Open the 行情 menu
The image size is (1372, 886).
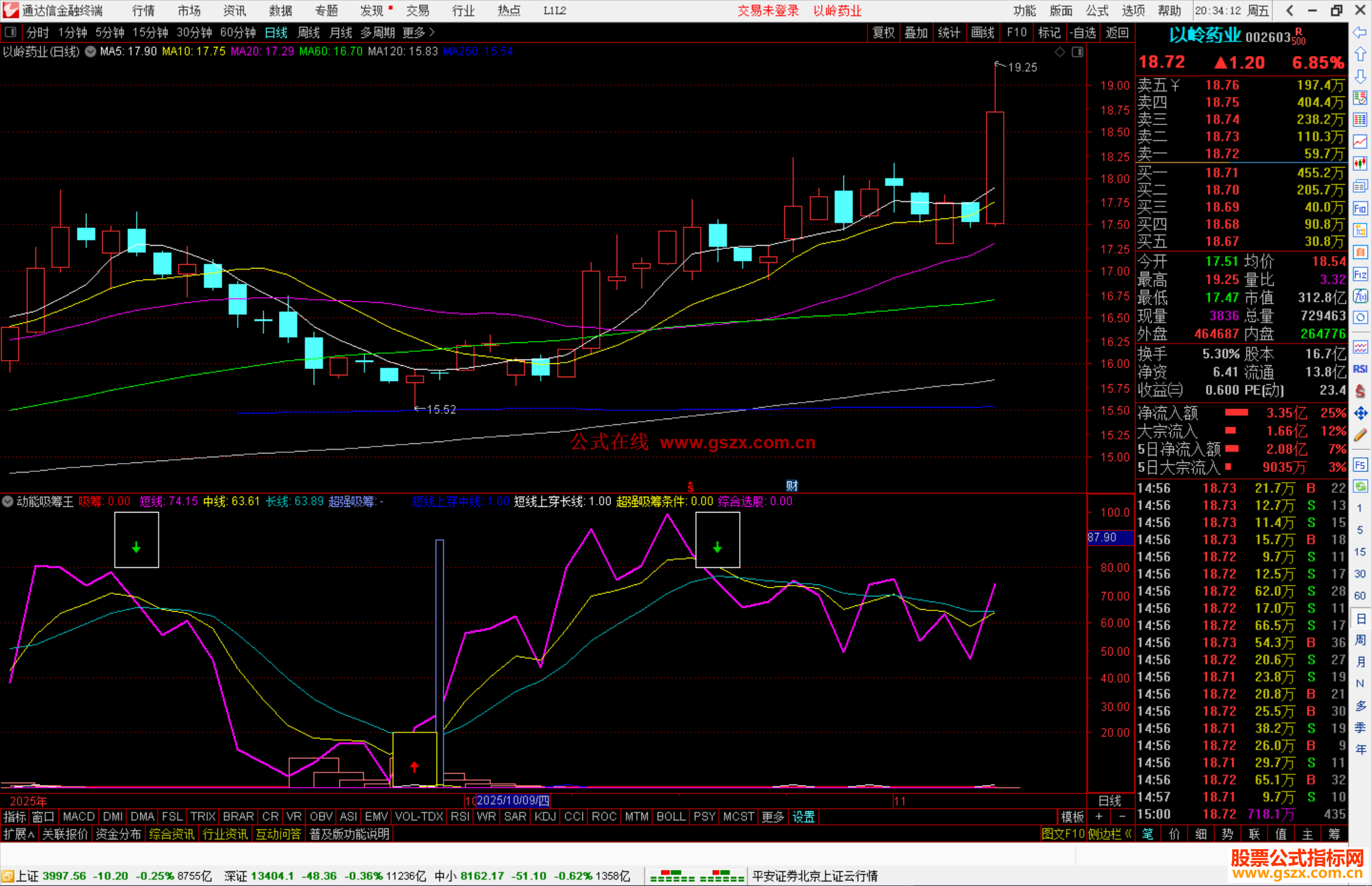[143, 11]
